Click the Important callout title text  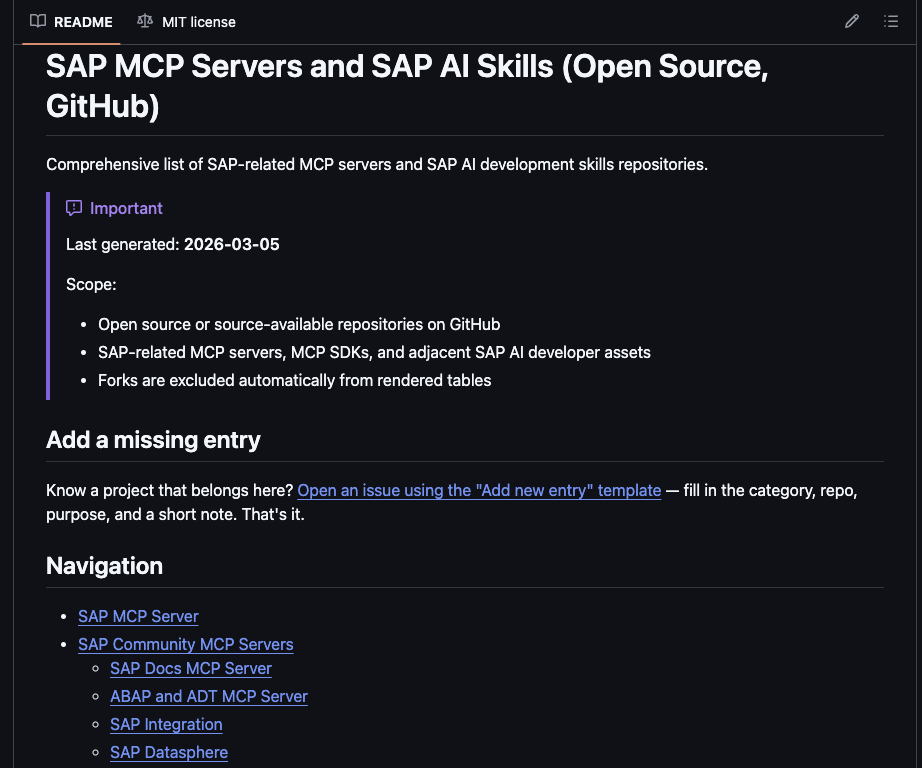coord(126,208)
